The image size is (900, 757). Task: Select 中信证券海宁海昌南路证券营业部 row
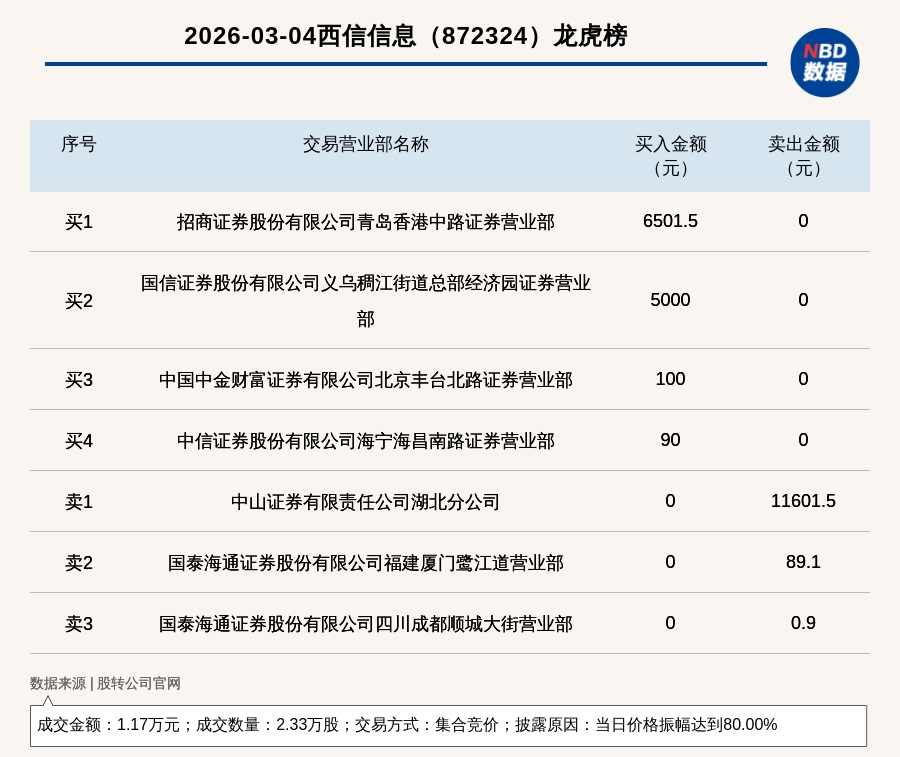click(365, 441)
